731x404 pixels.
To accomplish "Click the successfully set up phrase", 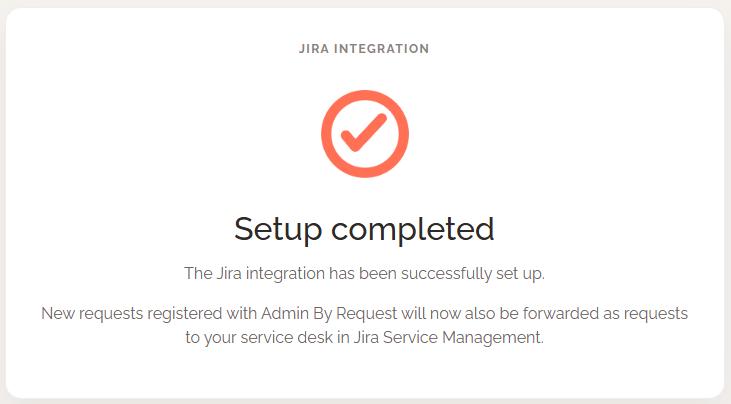I will pyautogui.click(x=473, y=273).
